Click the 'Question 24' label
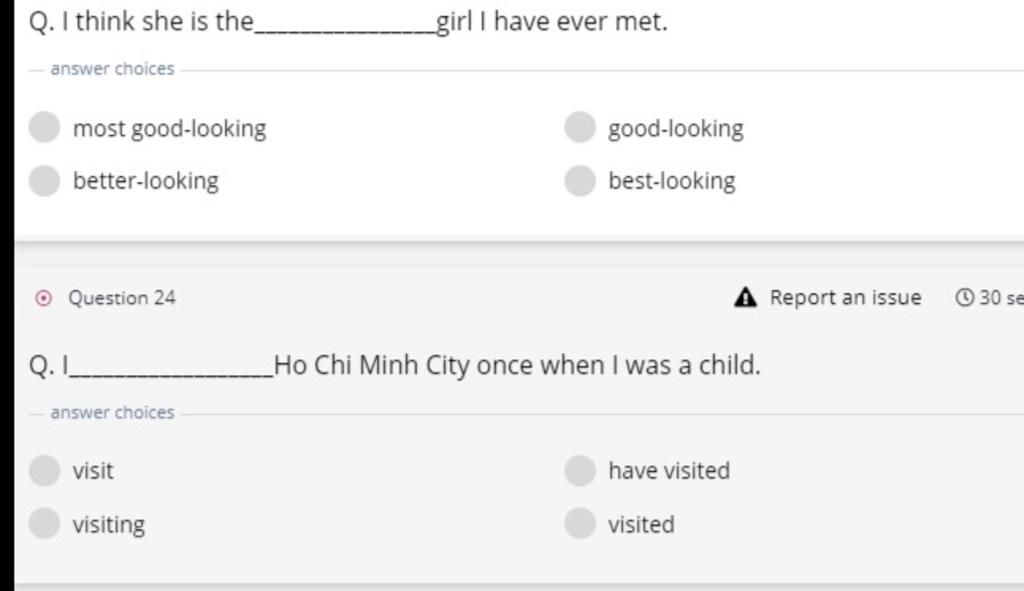The image size is (1024, 591). pos(122,298)
